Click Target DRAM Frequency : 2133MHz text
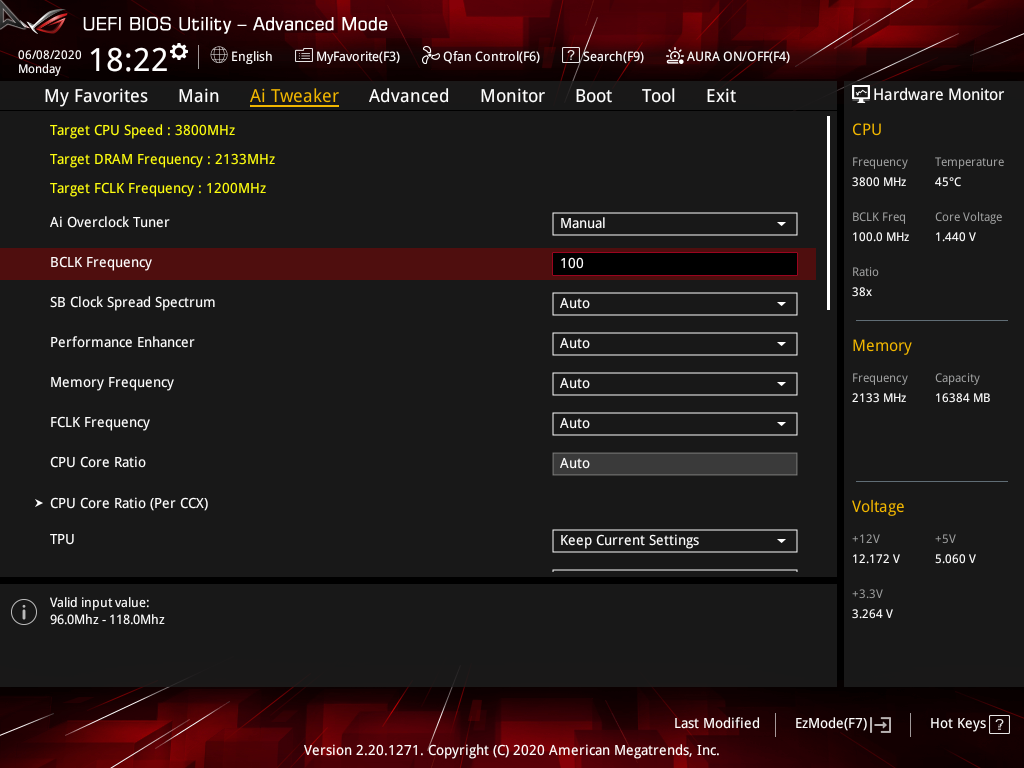The image size is (1024, 768). (163, 159)
